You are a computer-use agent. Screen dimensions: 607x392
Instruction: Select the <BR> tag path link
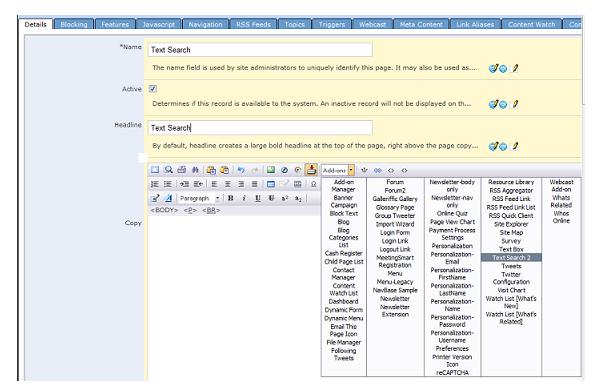(x=211, y=210)
